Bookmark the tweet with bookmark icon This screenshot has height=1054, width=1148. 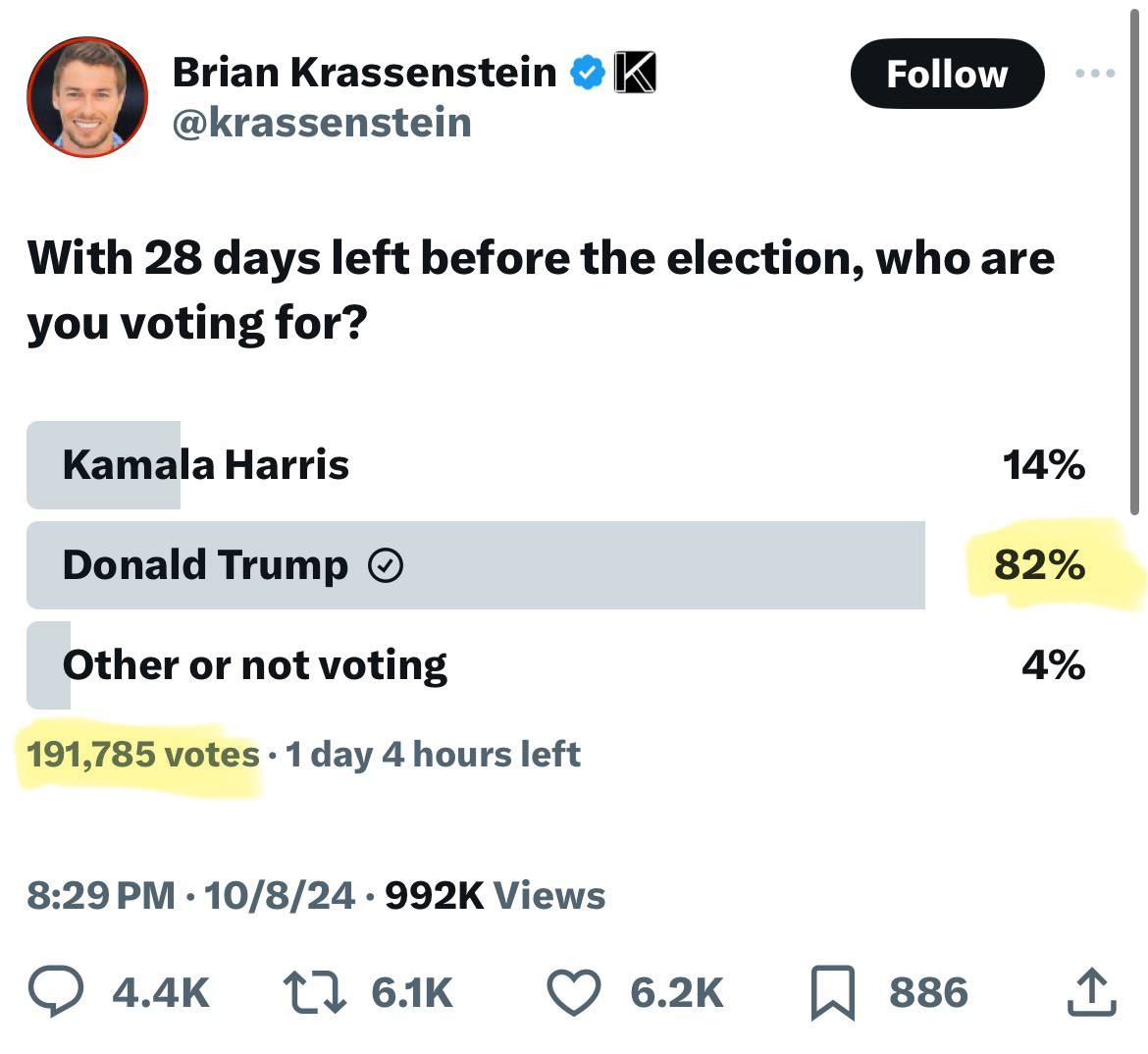point(832,992)
